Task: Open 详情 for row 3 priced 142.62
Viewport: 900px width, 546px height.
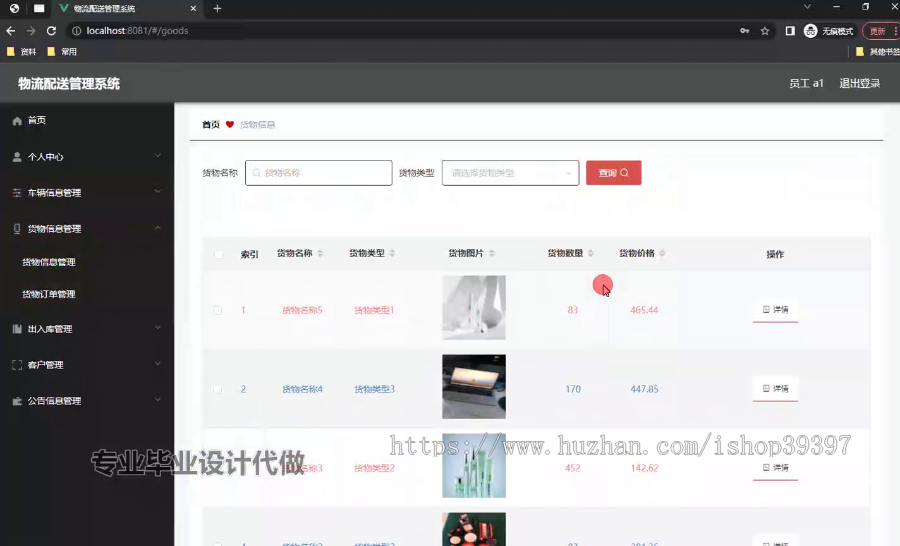Action: tap(775, 468)
